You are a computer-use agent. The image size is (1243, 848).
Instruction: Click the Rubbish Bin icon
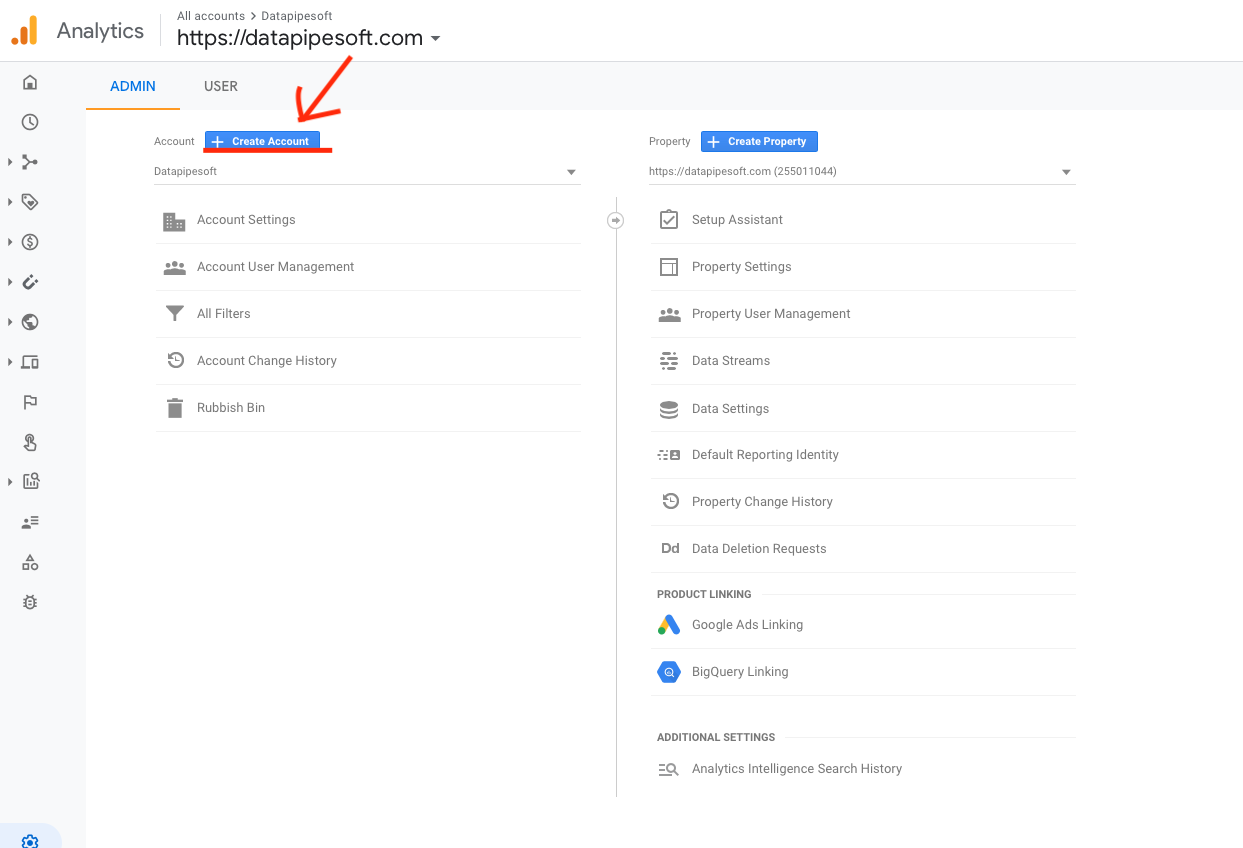pos(175,408)
